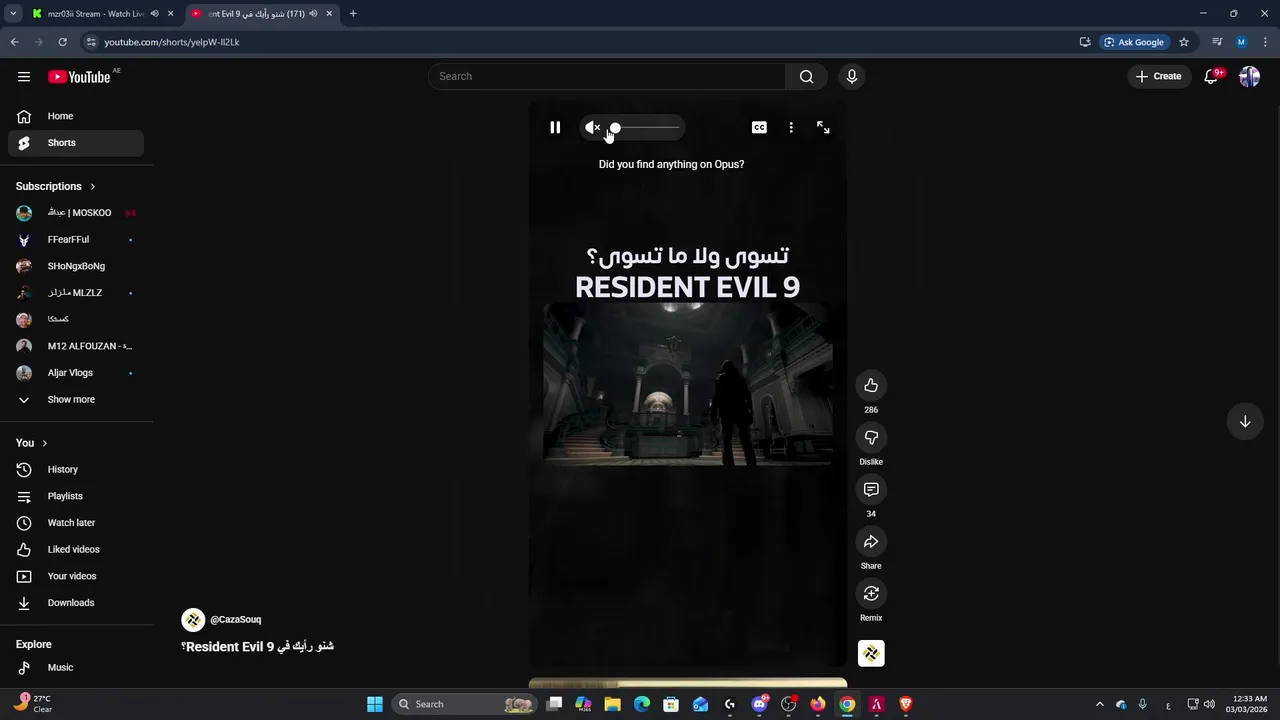Bookmark this page with the star
This screenshot has height=720, width=1280.
coord(1184,42)
